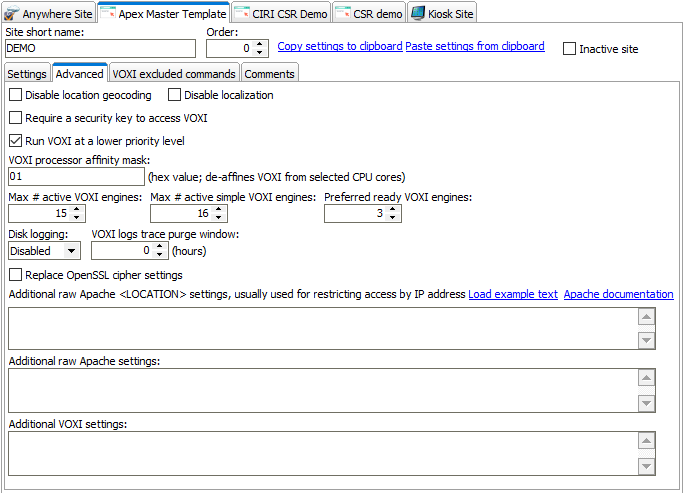The image size is (684, 493).
Task: Switch to the CIRI CSR Demo tab
Action: click(x=281, y=13)
